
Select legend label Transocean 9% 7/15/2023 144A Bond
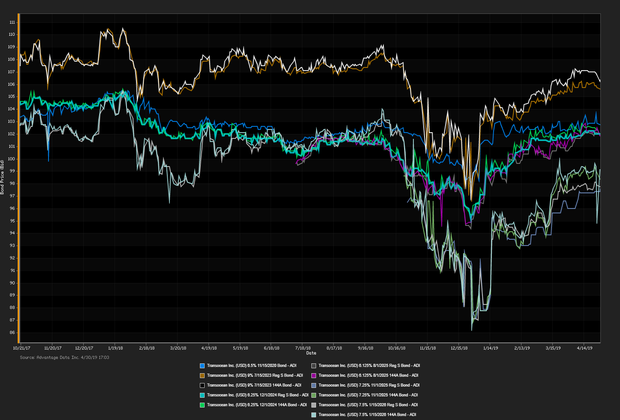(254, 385)
